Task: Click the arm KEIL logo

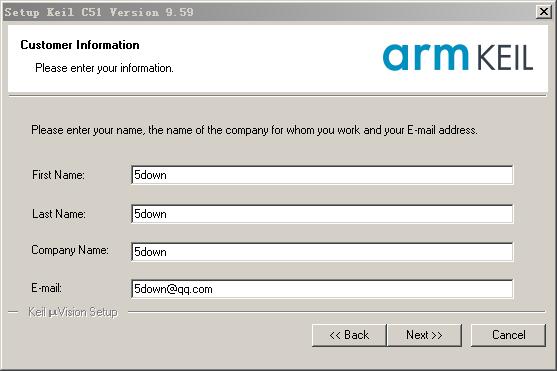Action: click(x=458, y=57)
